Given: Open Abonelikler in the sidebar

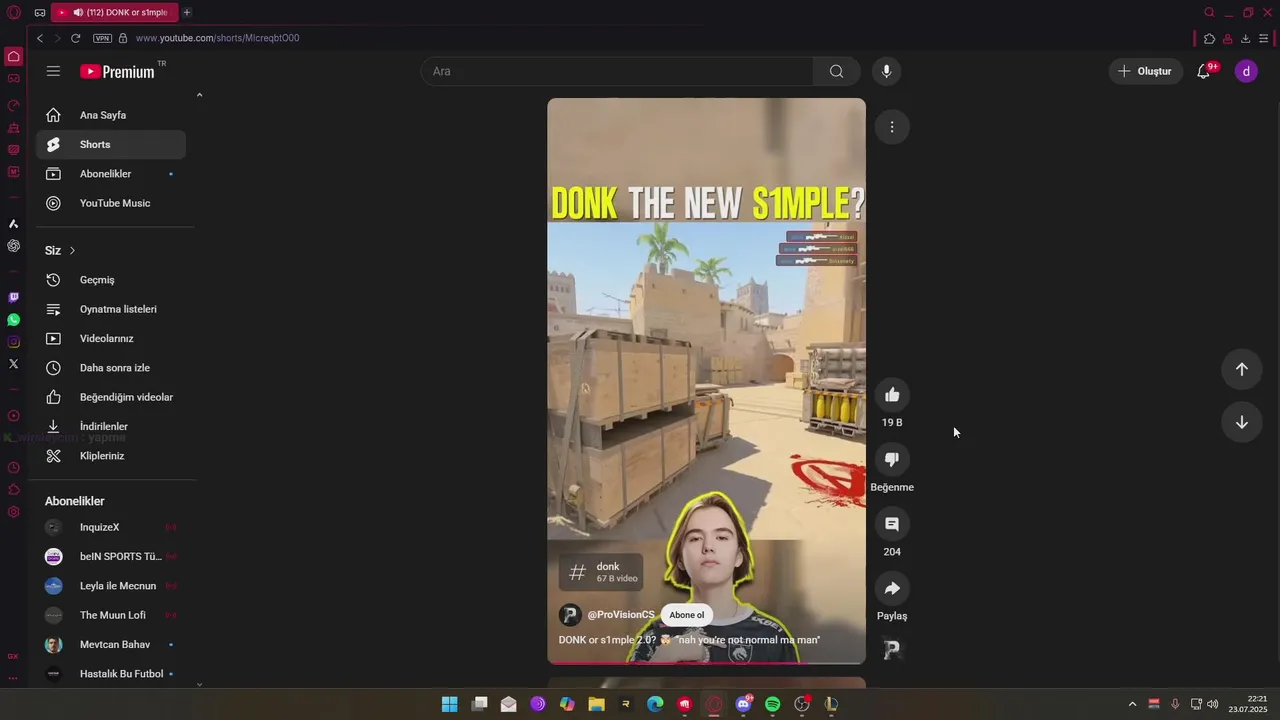Looking at the screenshot, I should coord(111,174).
